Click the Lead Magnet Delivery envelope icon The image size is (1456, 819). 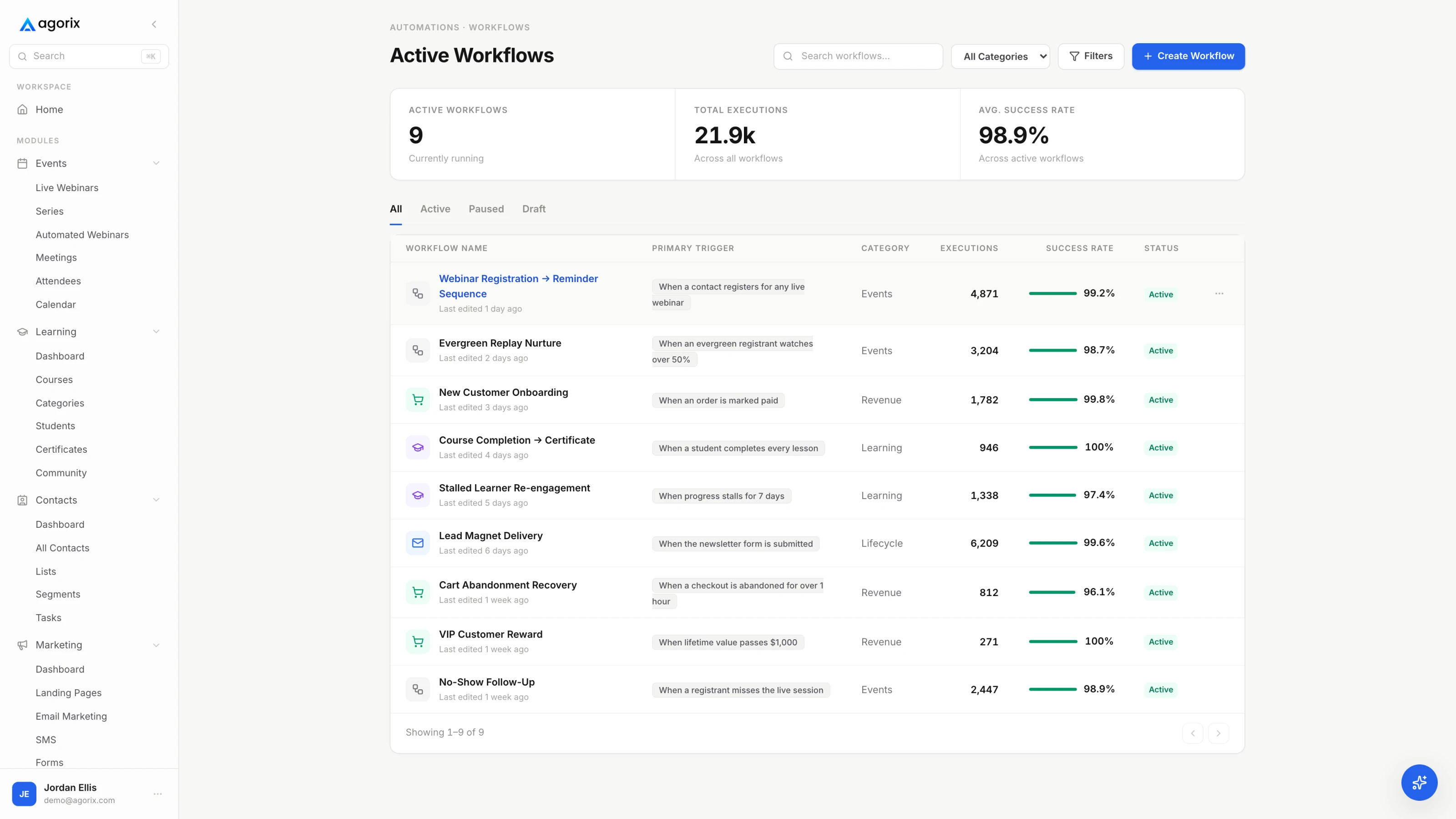(x=418, y=543)
